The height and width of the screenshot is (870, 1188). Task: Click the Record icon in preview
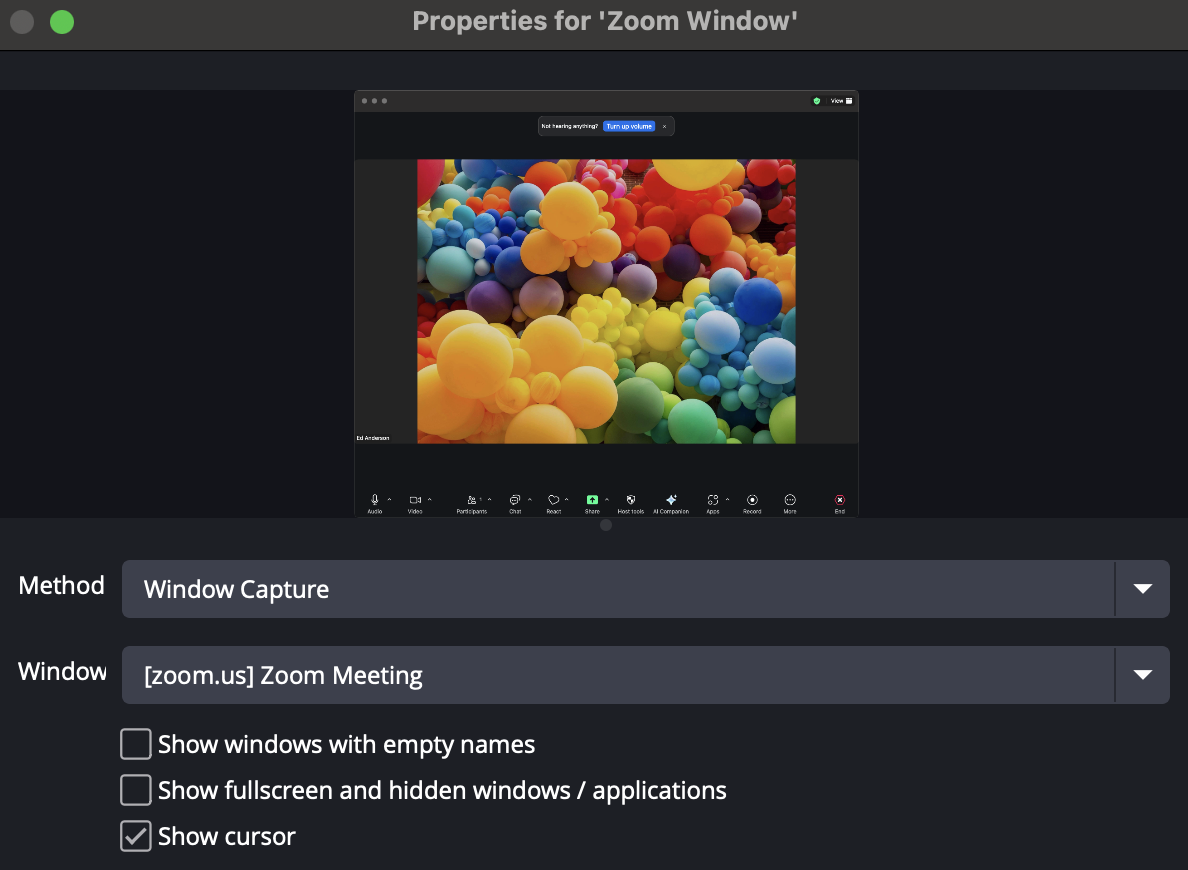click(x=752, y=499)
